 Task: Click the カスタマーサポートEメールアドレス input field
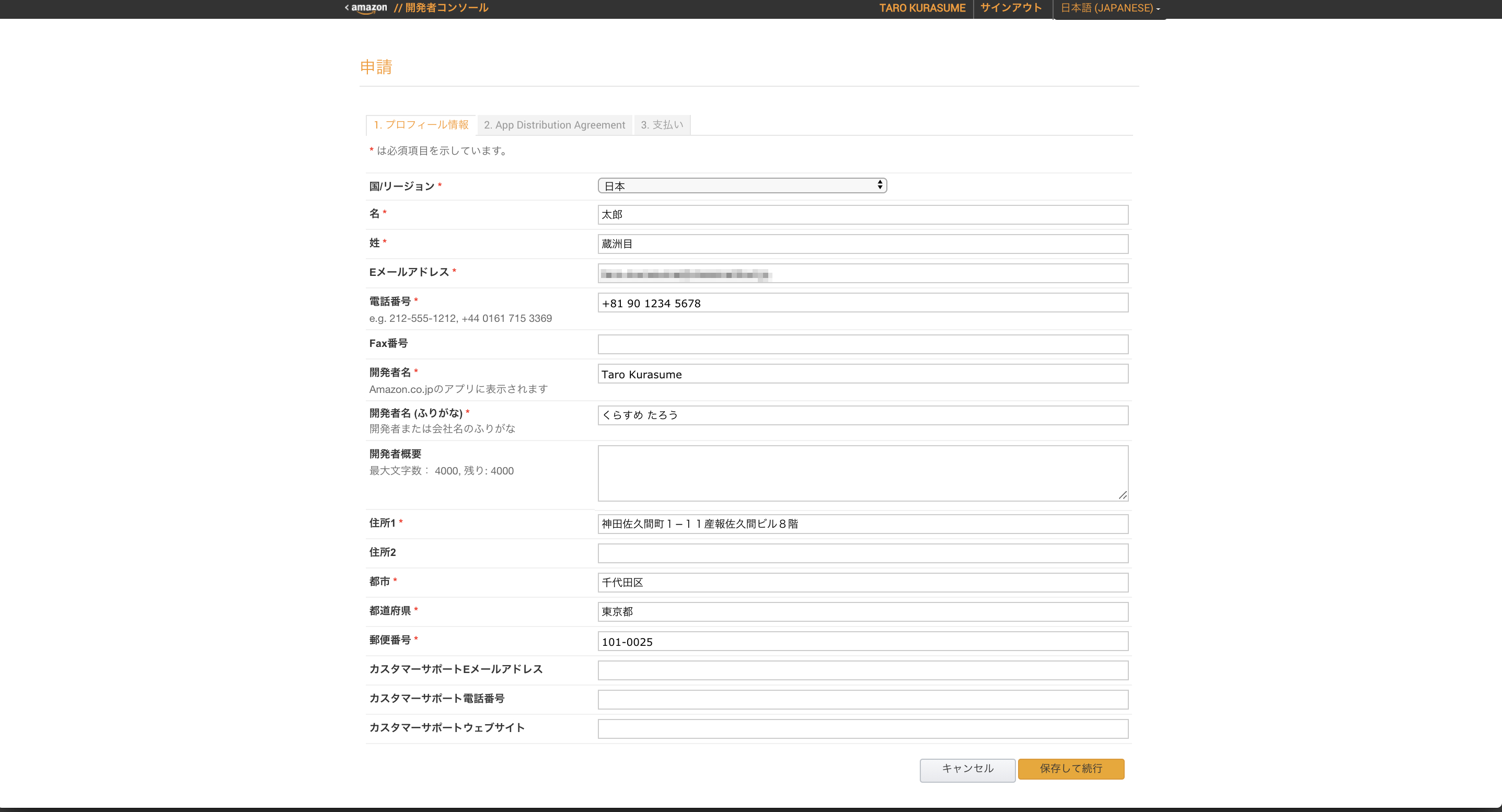[862, 670]
